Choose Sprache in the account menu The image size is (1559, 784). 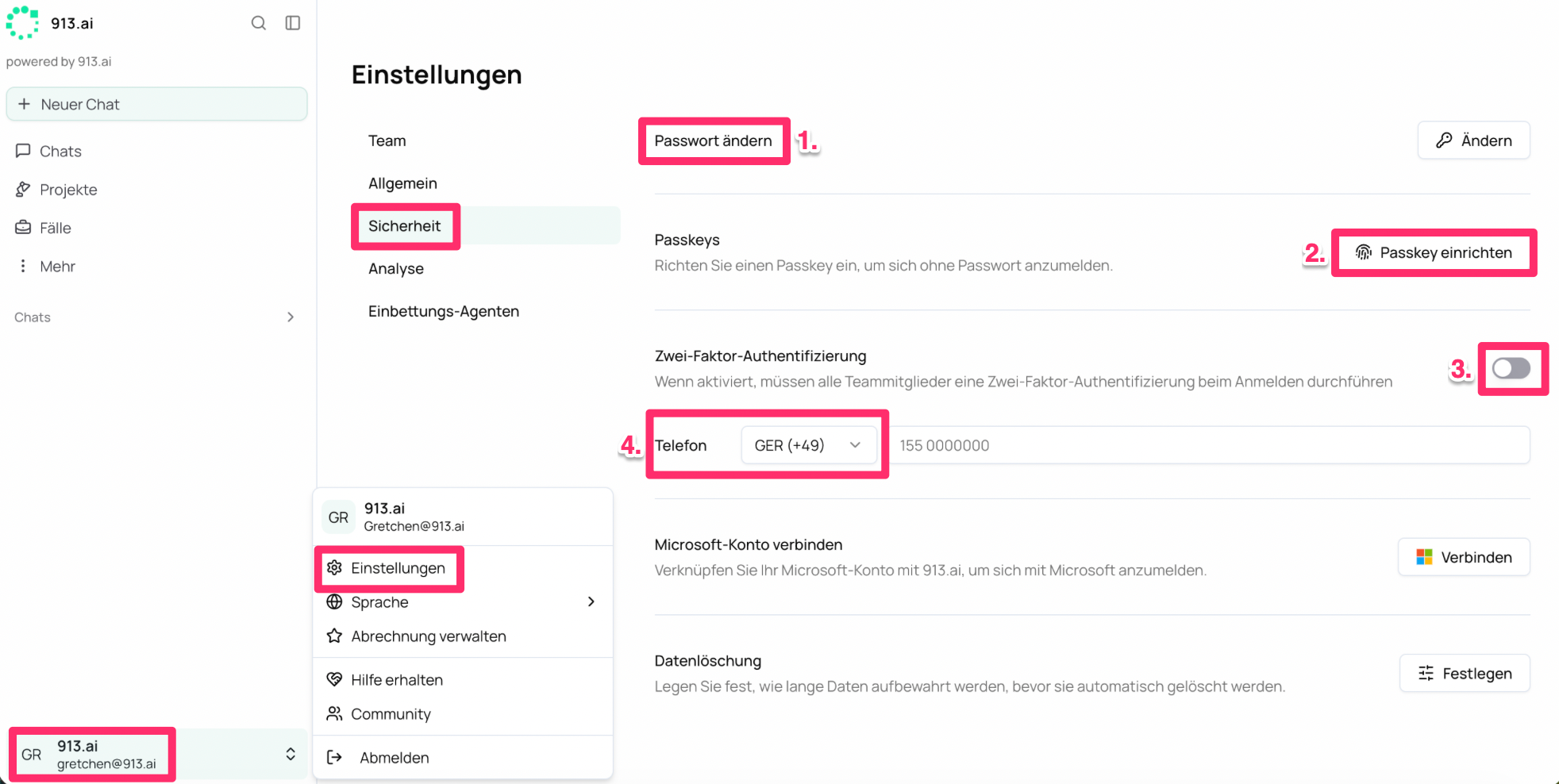463,602
